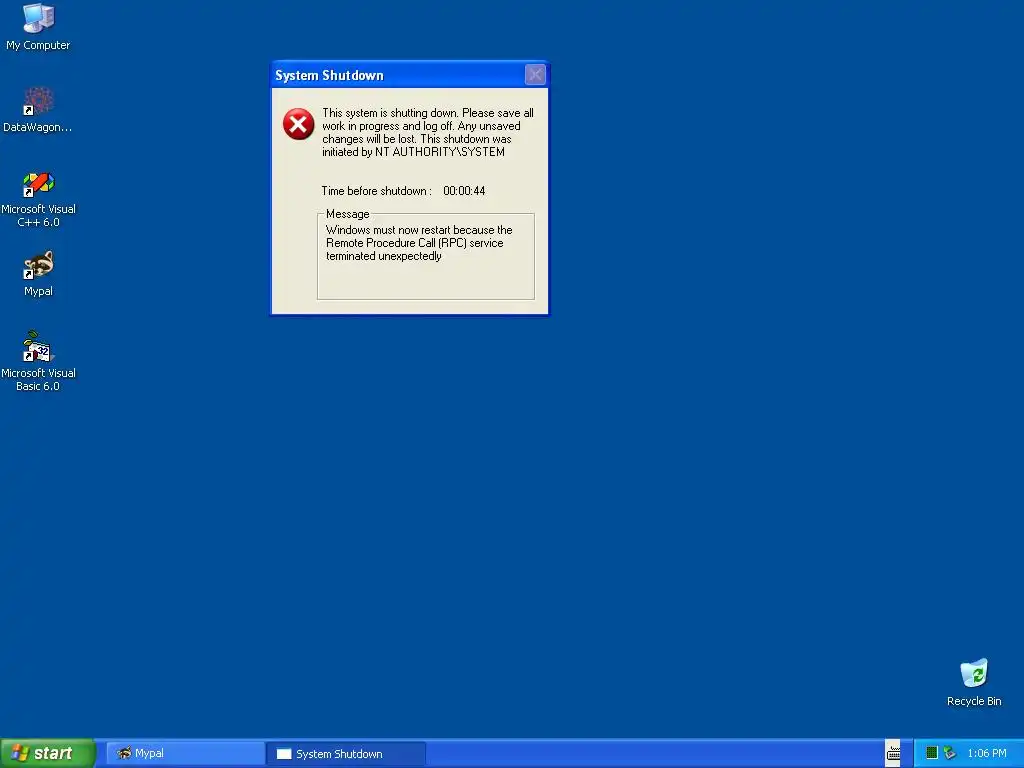Click the RPC service terminated message text

point(419,243)
